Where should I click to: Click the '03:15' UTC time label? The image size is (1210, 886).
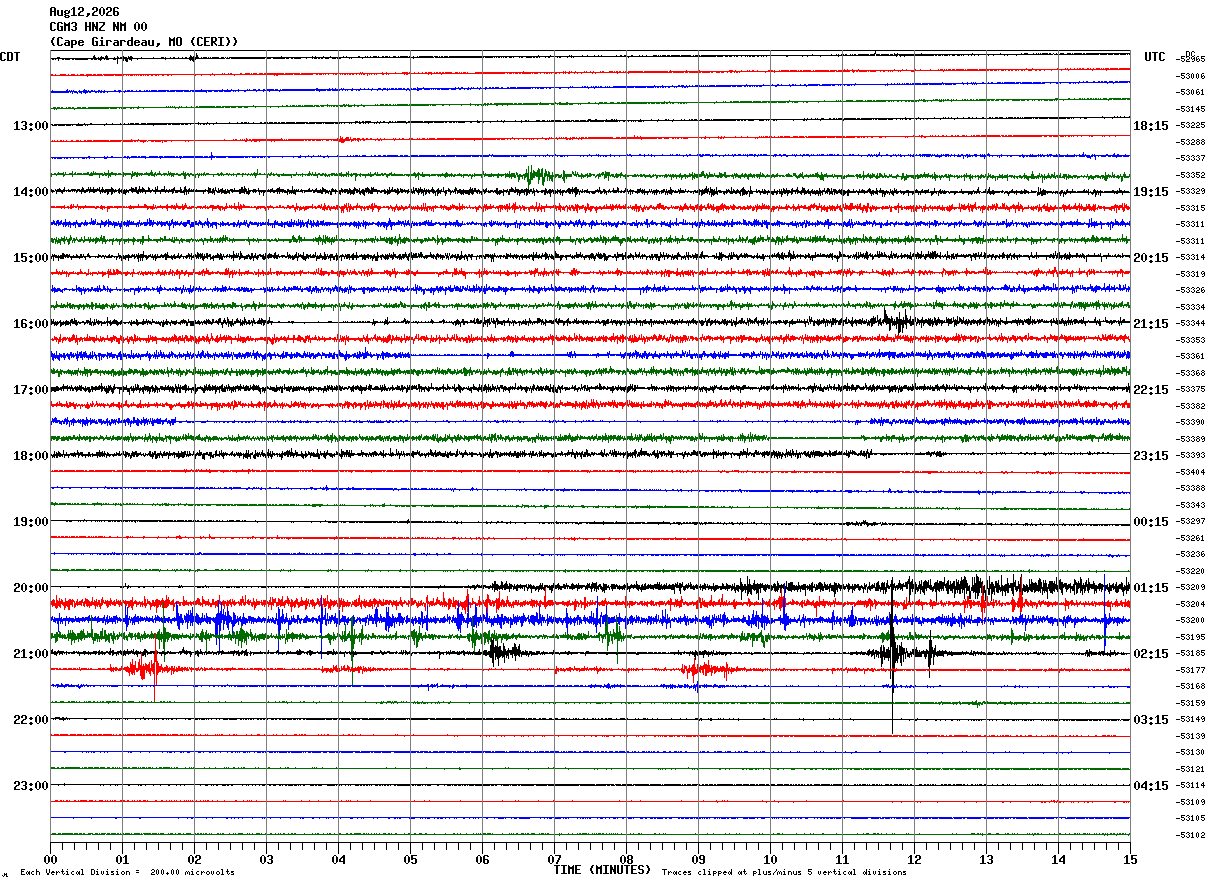tap(1151, 720)
